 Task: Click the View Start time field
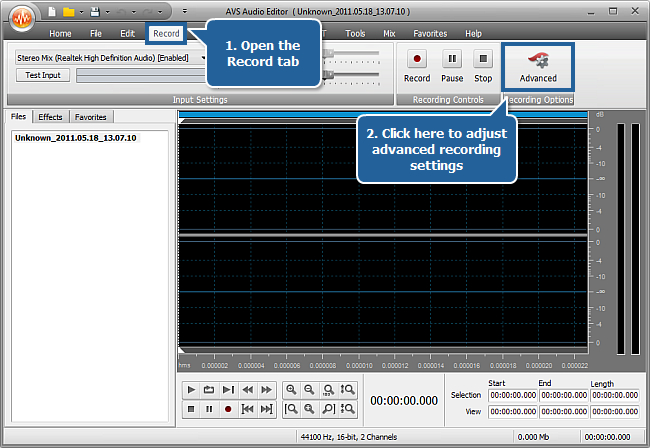(513, 412)
